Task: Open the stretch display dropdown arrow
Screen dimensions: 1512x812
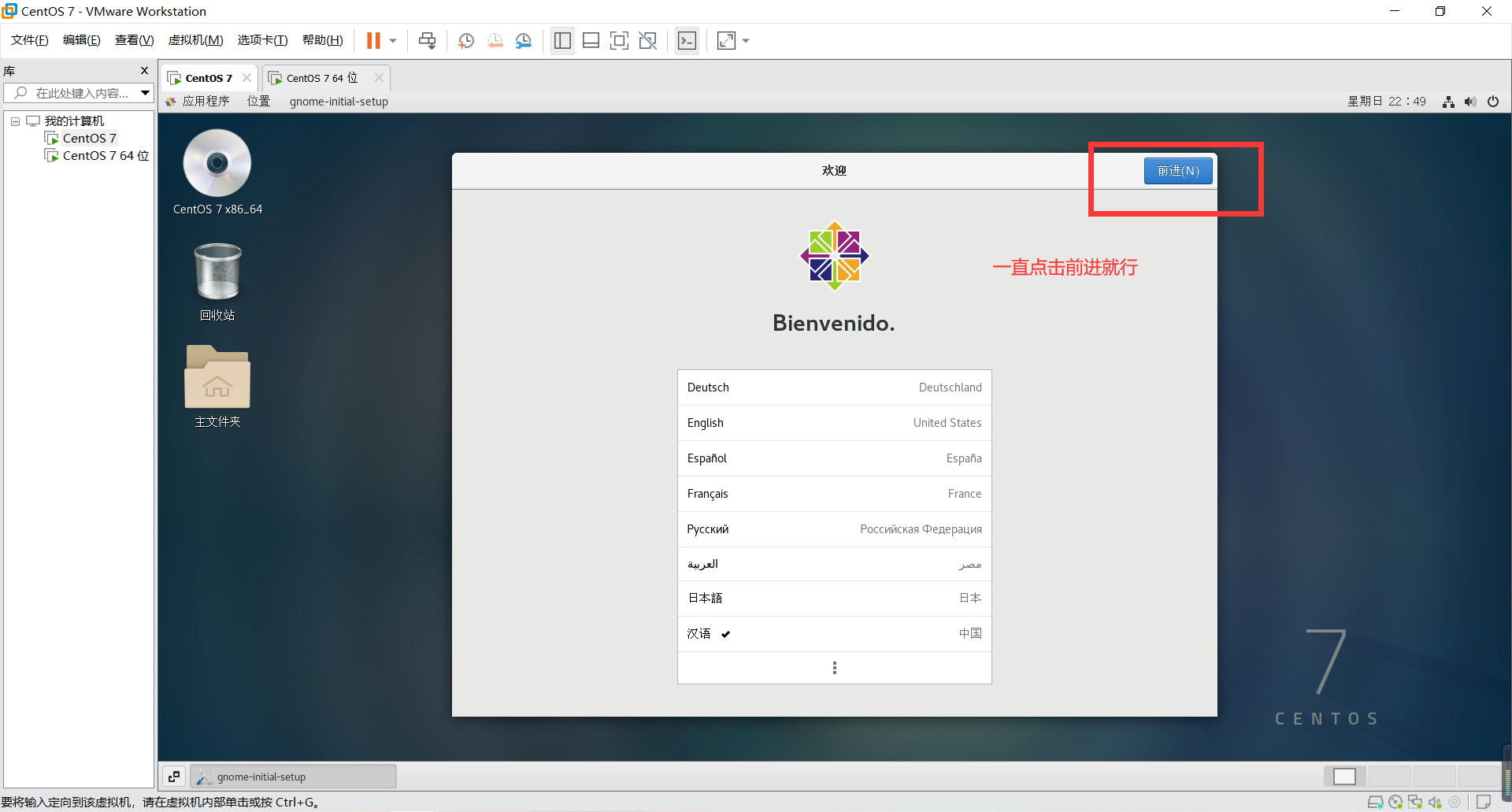Action: point(746,41)
